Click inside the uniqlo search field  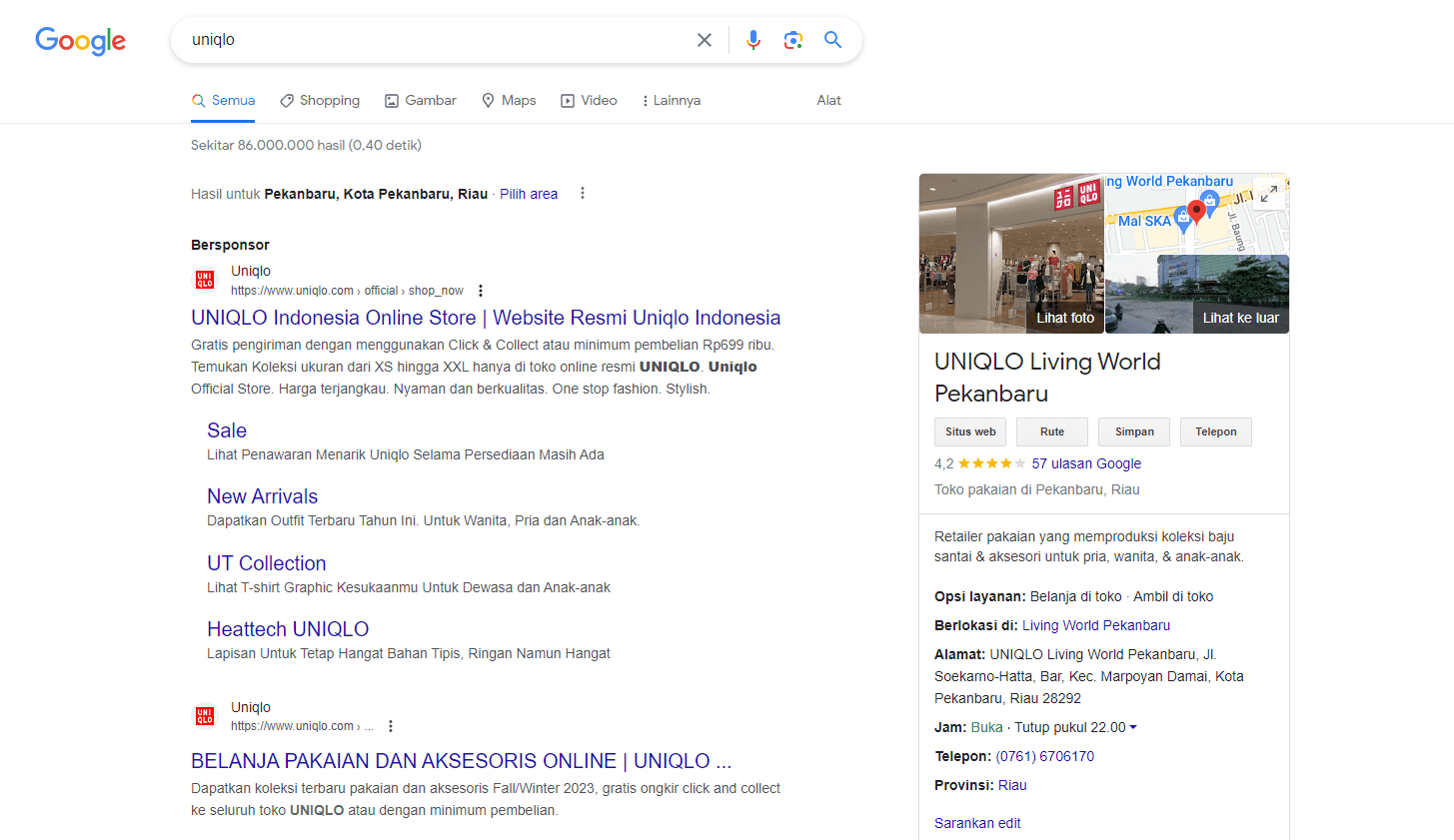[430, 40]
